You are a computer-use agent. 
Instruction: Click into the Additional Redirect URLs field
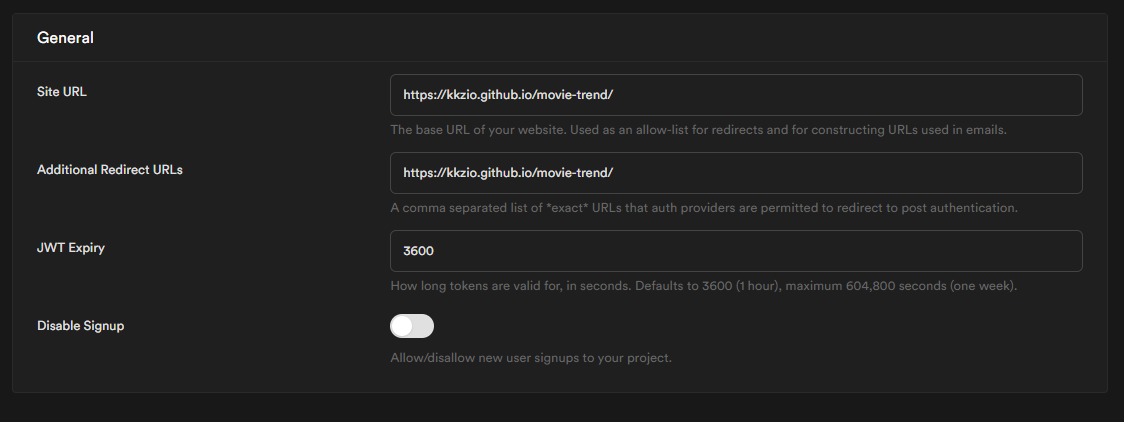(x=736, y=173)
